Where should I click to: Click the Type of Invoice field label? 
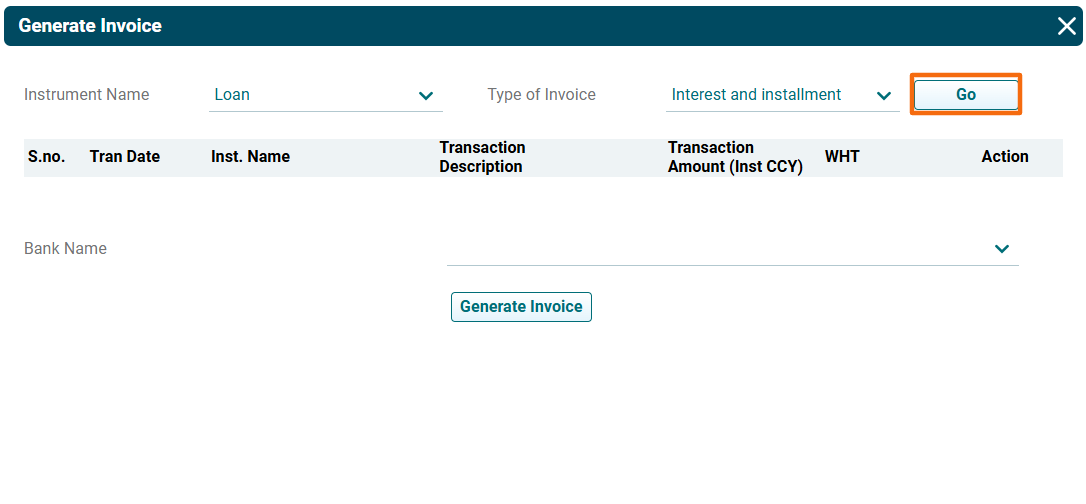pyautogui.click(x=541, y=95)
